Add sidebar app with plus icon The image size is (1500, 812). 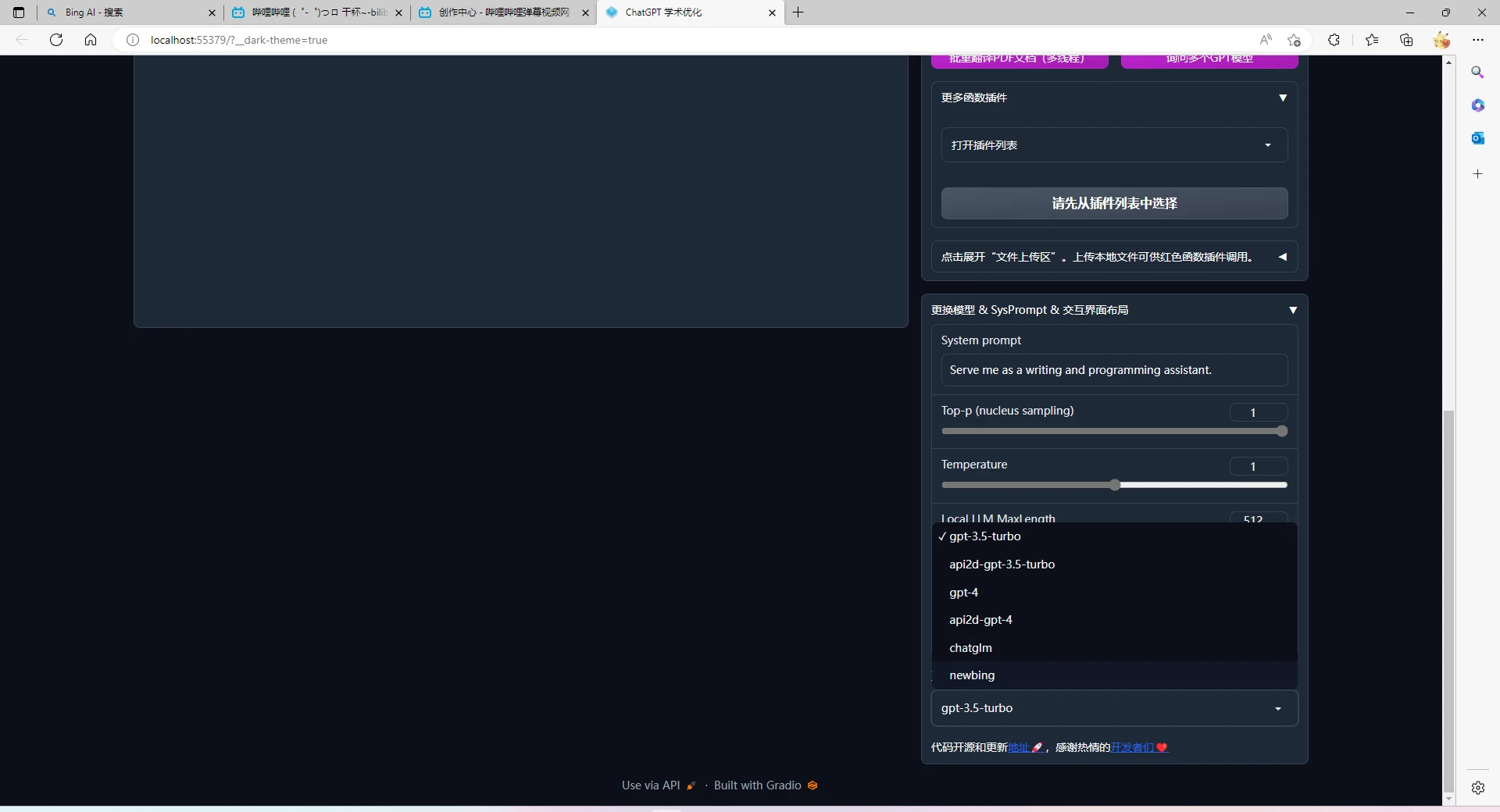pyautogui.click(x=1477, y=174)
